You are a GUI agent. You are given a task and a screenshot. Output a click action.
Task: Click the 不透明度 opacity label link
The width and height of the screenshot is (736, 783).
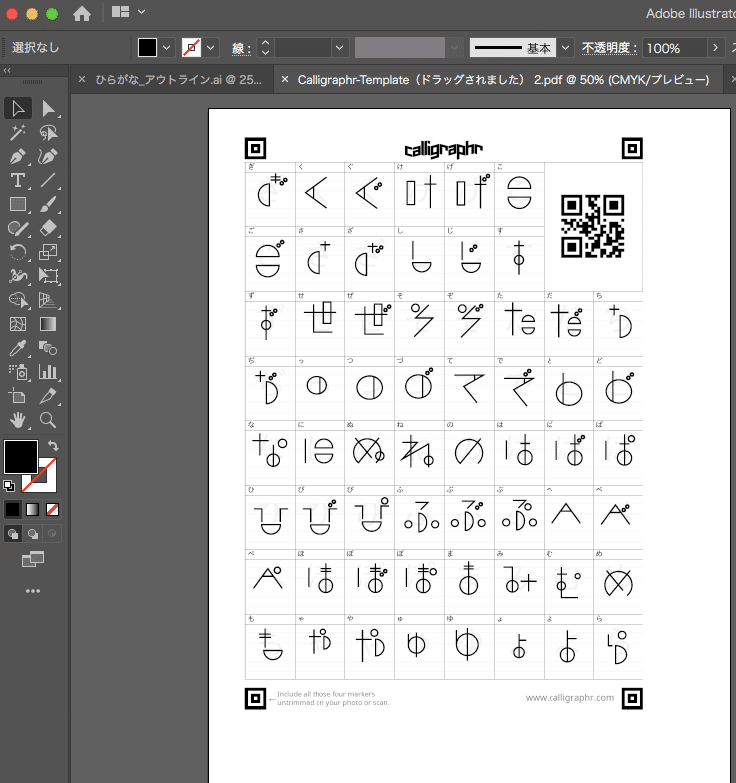(x=610, y=48)
